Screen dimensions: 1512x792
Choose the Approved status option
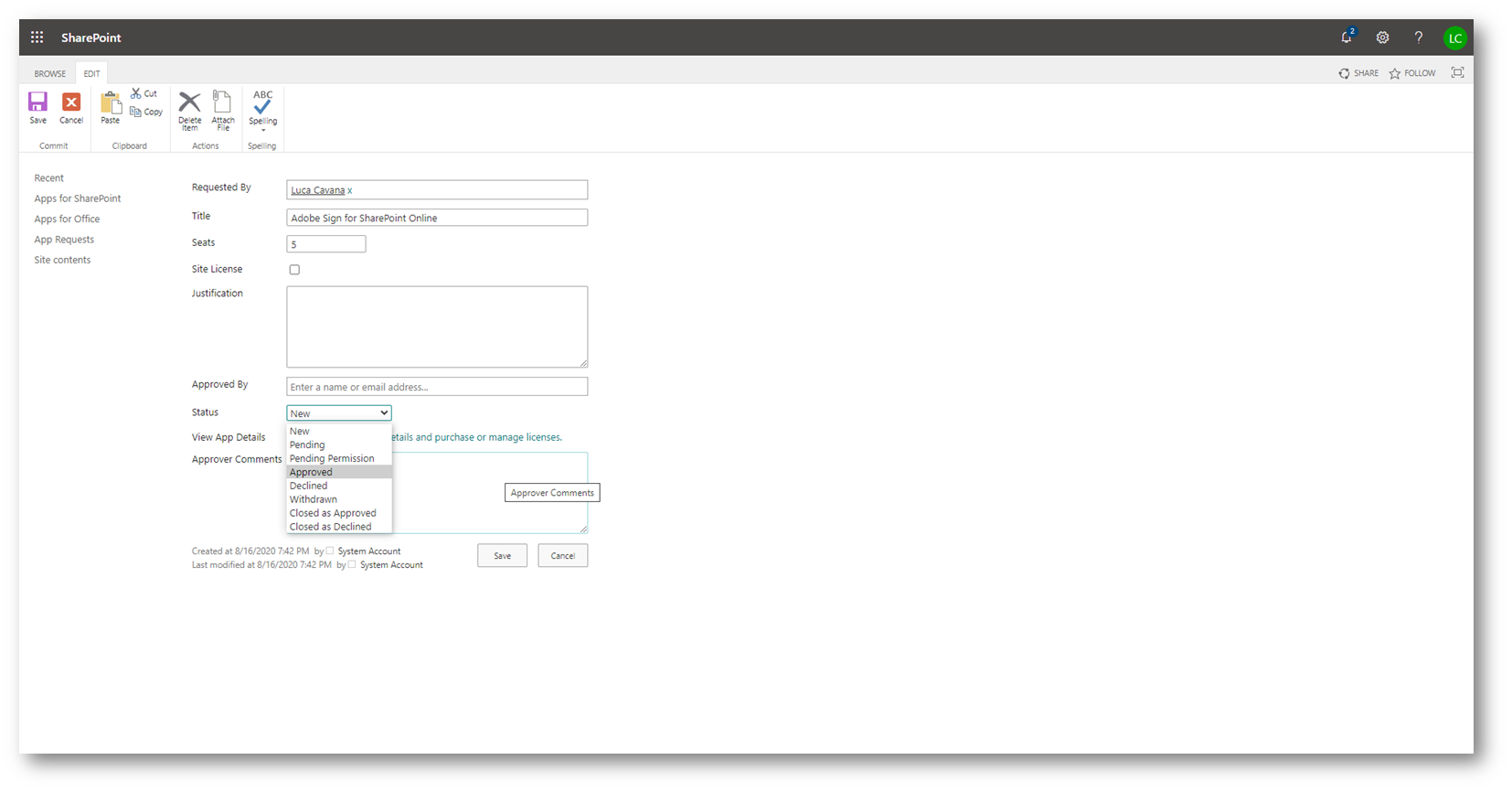[x=339, y=472]
